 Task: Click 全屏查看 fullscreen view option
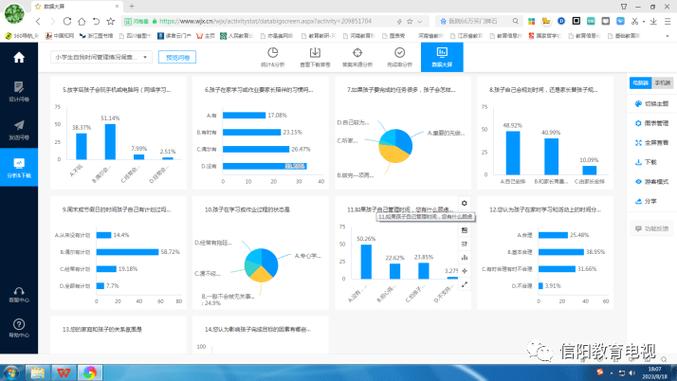click(x=652, y=143)
